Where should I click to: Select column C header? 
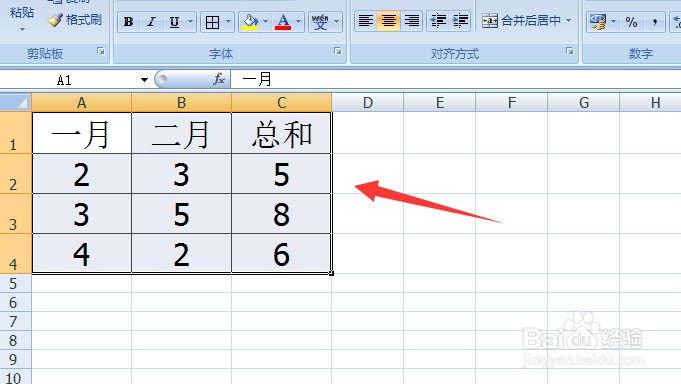281,103
